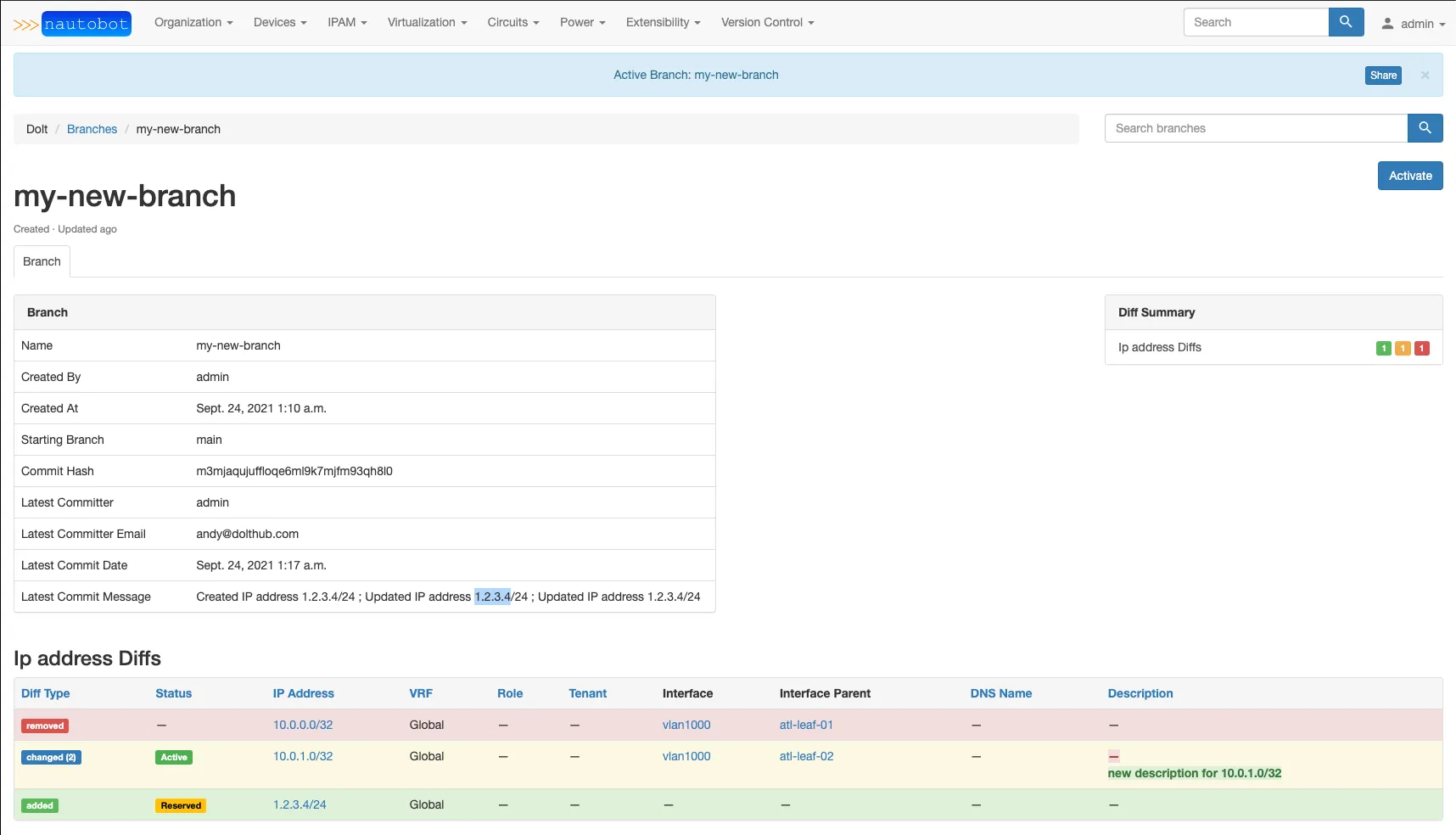Dismiss the Active Branch banner
Viewport: 1456px width, 835px height.
click(1425, 76)
